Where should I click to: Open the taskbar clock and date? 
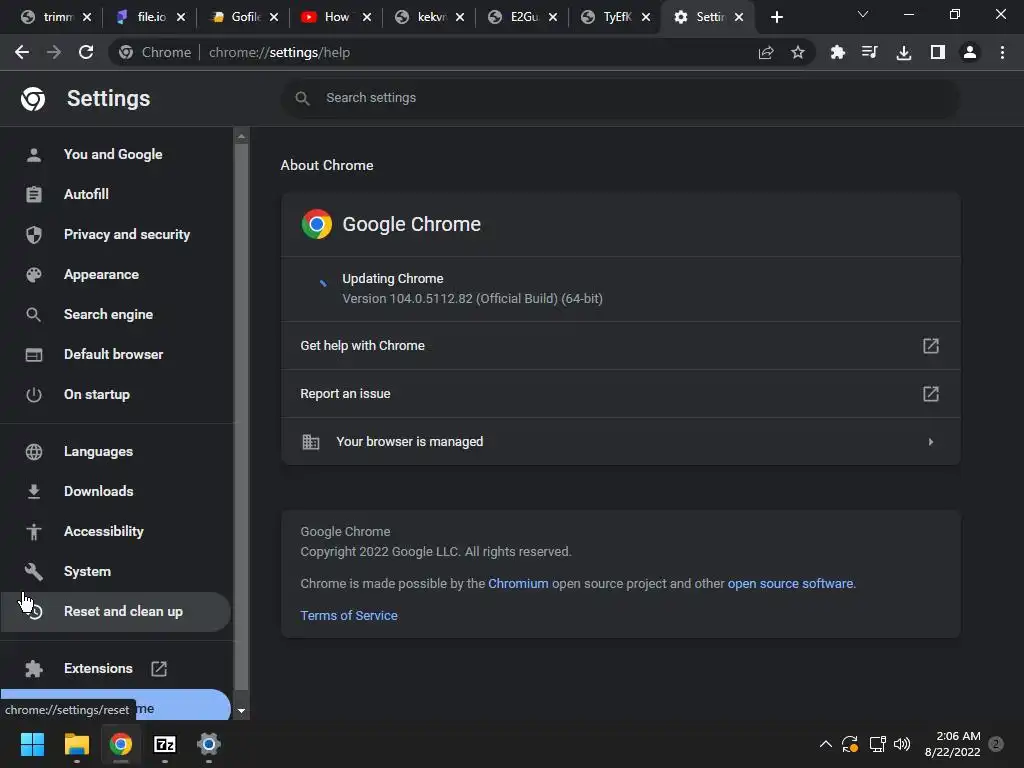(x=952, y=744)
